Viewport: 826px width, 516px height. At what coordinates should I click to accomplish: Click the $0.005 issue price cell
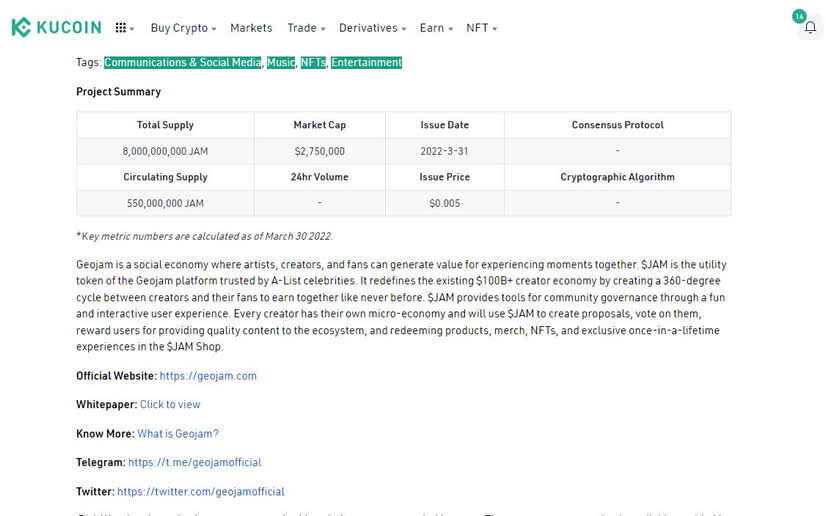click(445, 203)
